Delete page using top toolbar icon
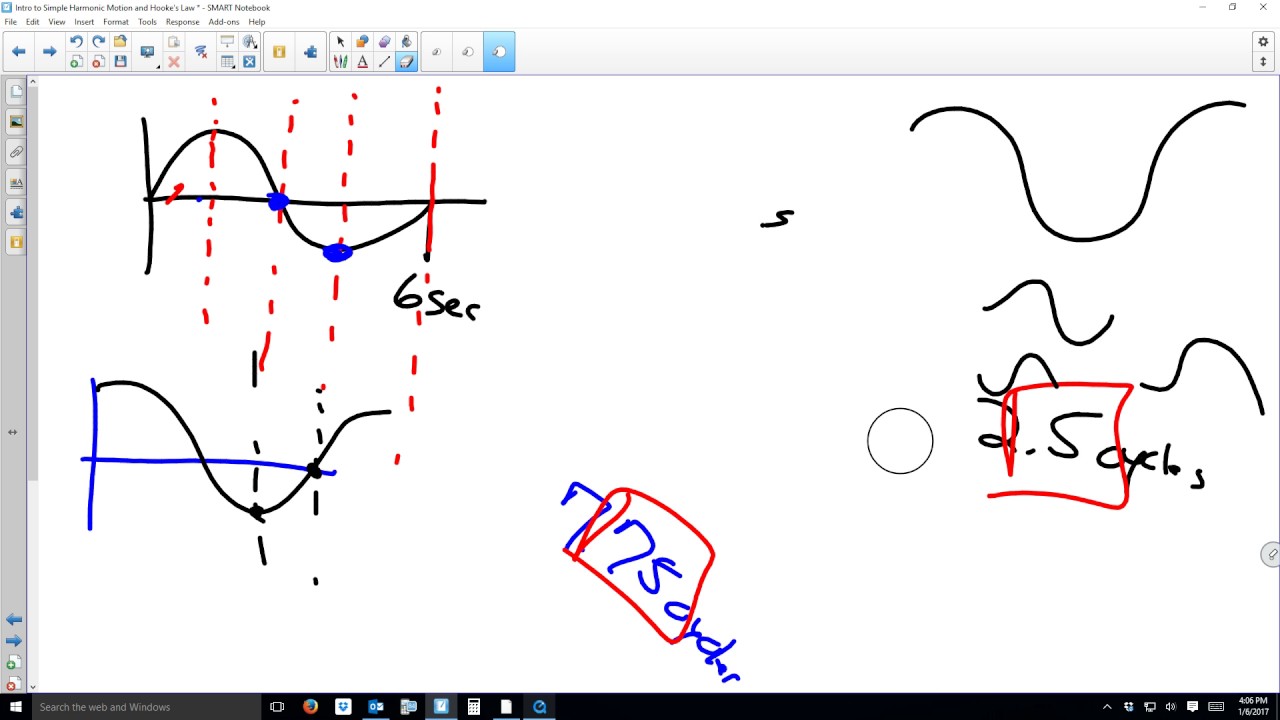1280x720 pixels. (x=98, y=62)
